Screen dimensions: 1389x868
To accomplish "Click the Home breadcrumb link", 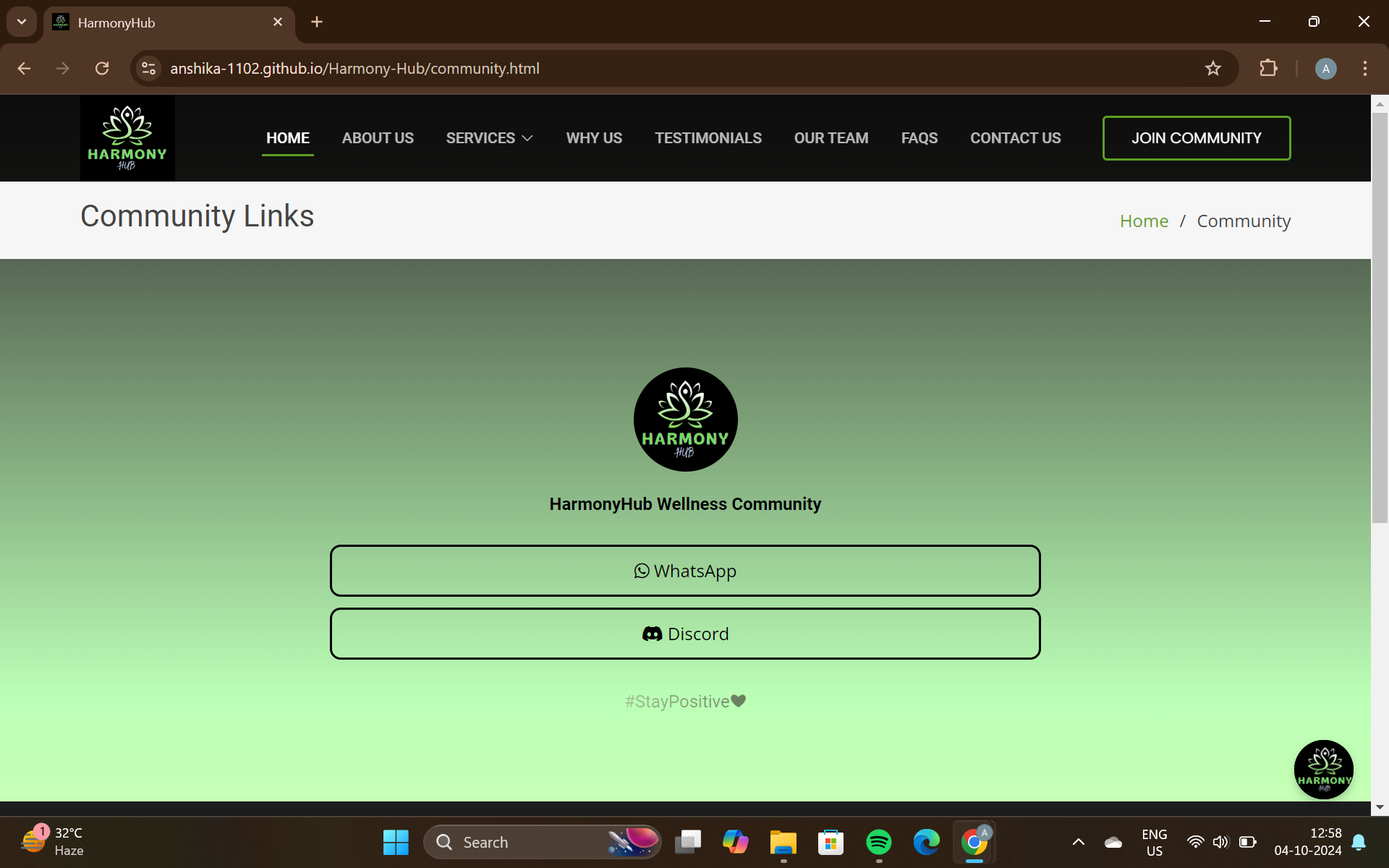I will 1144,221.
